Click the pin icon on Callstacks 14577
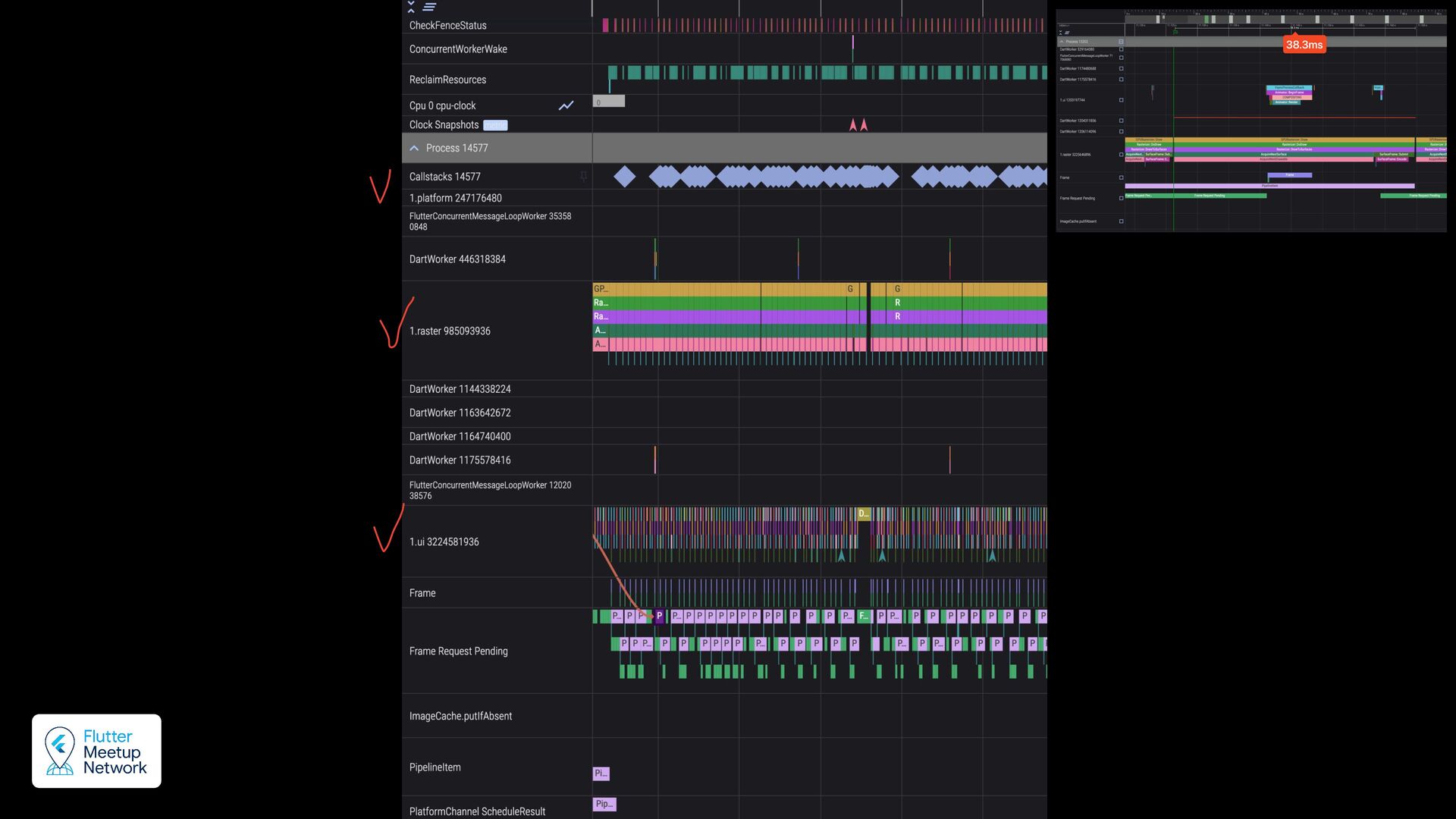1456x819 pixels. [x=583, y=176]
